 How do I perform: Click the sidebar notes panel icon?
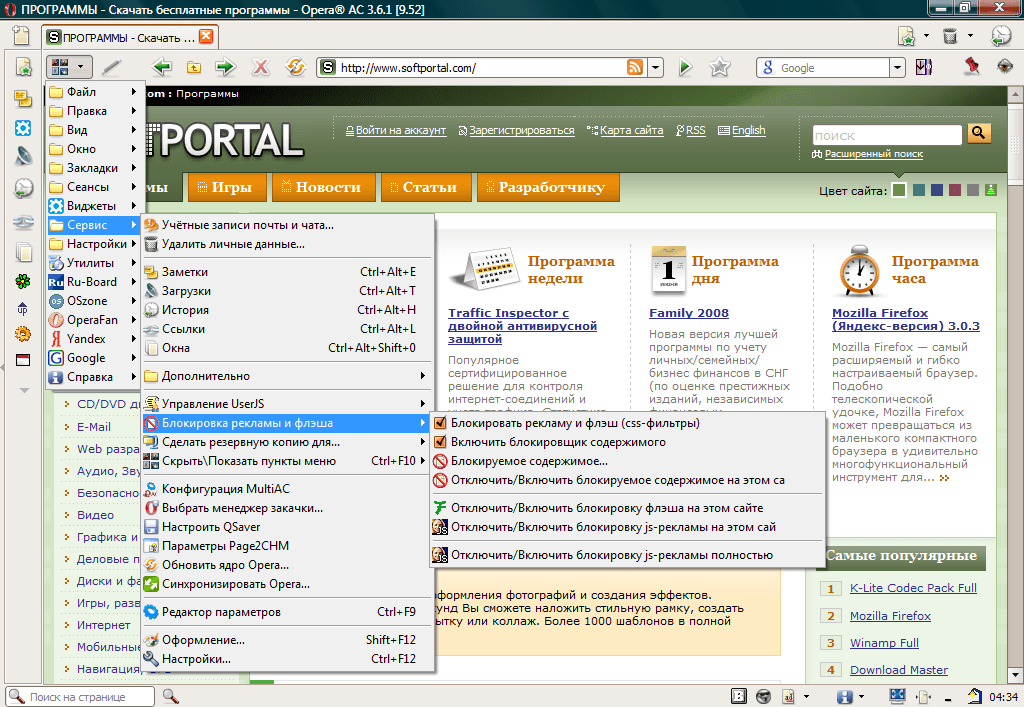point(23,99)
